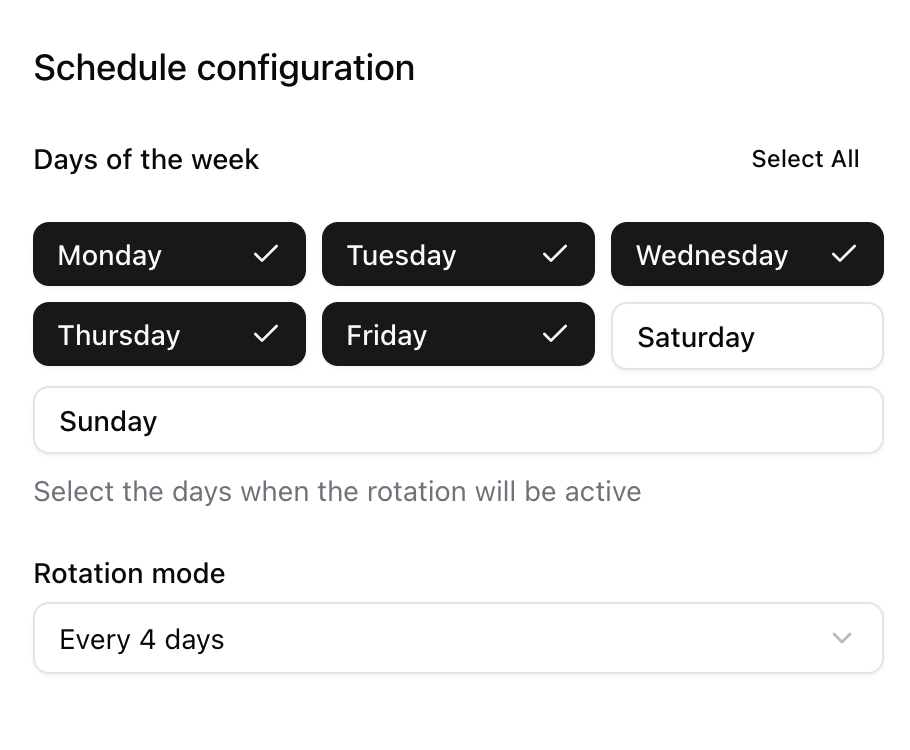Open the Rotation mode dropdown
This screenshot has height=750, width=910.
[x=458, y=638]
